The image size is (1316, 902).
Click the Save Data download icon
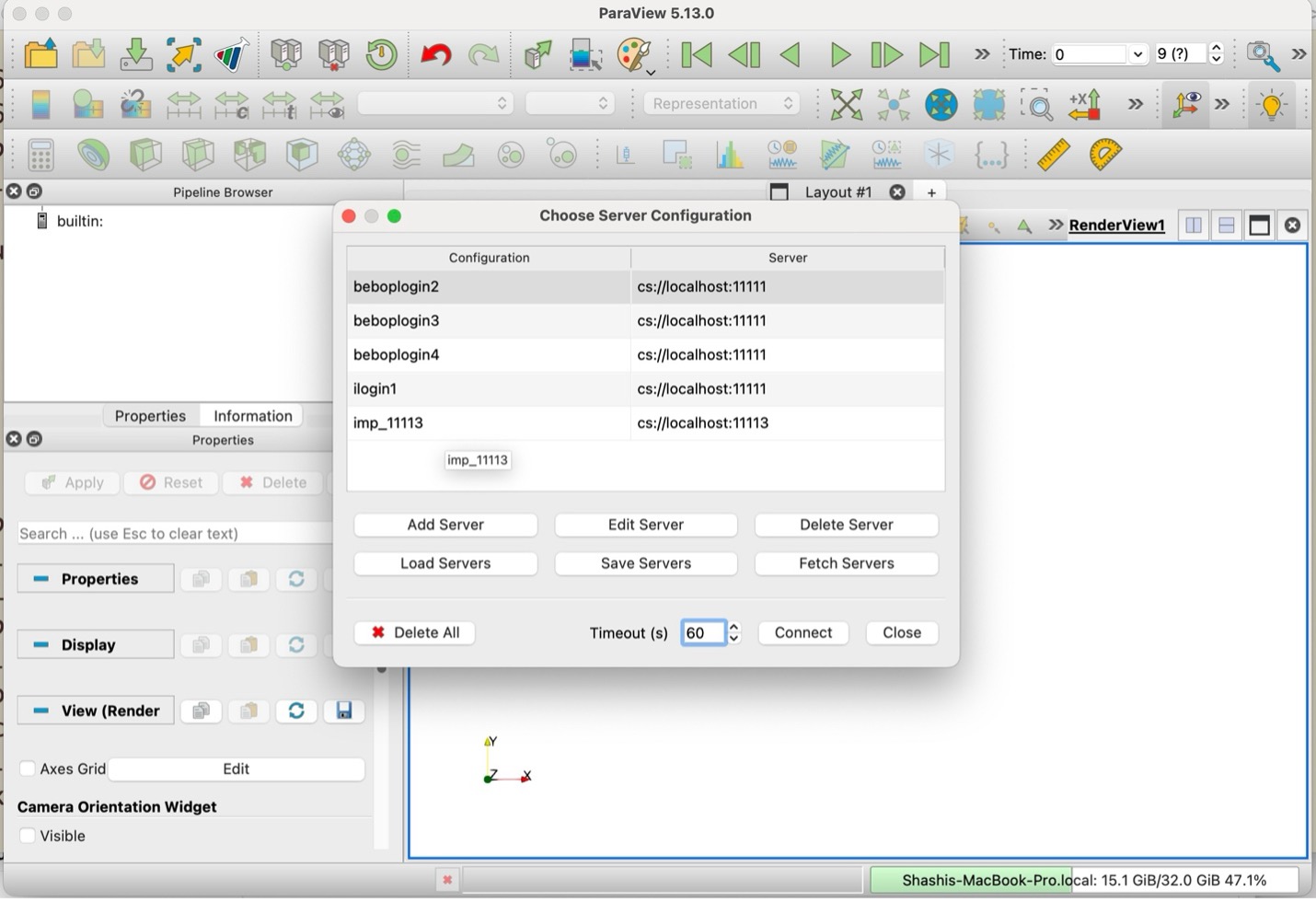[136, 55]
